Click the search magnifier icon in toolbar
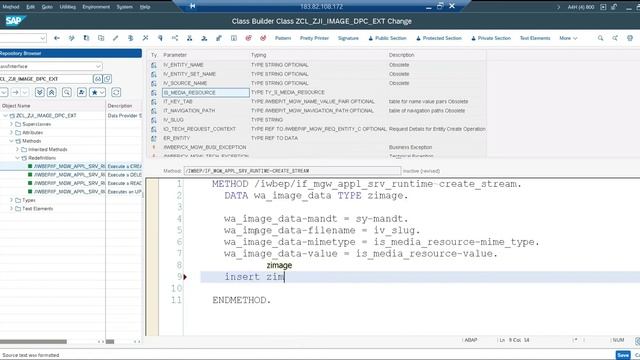 tap(600, 38)
